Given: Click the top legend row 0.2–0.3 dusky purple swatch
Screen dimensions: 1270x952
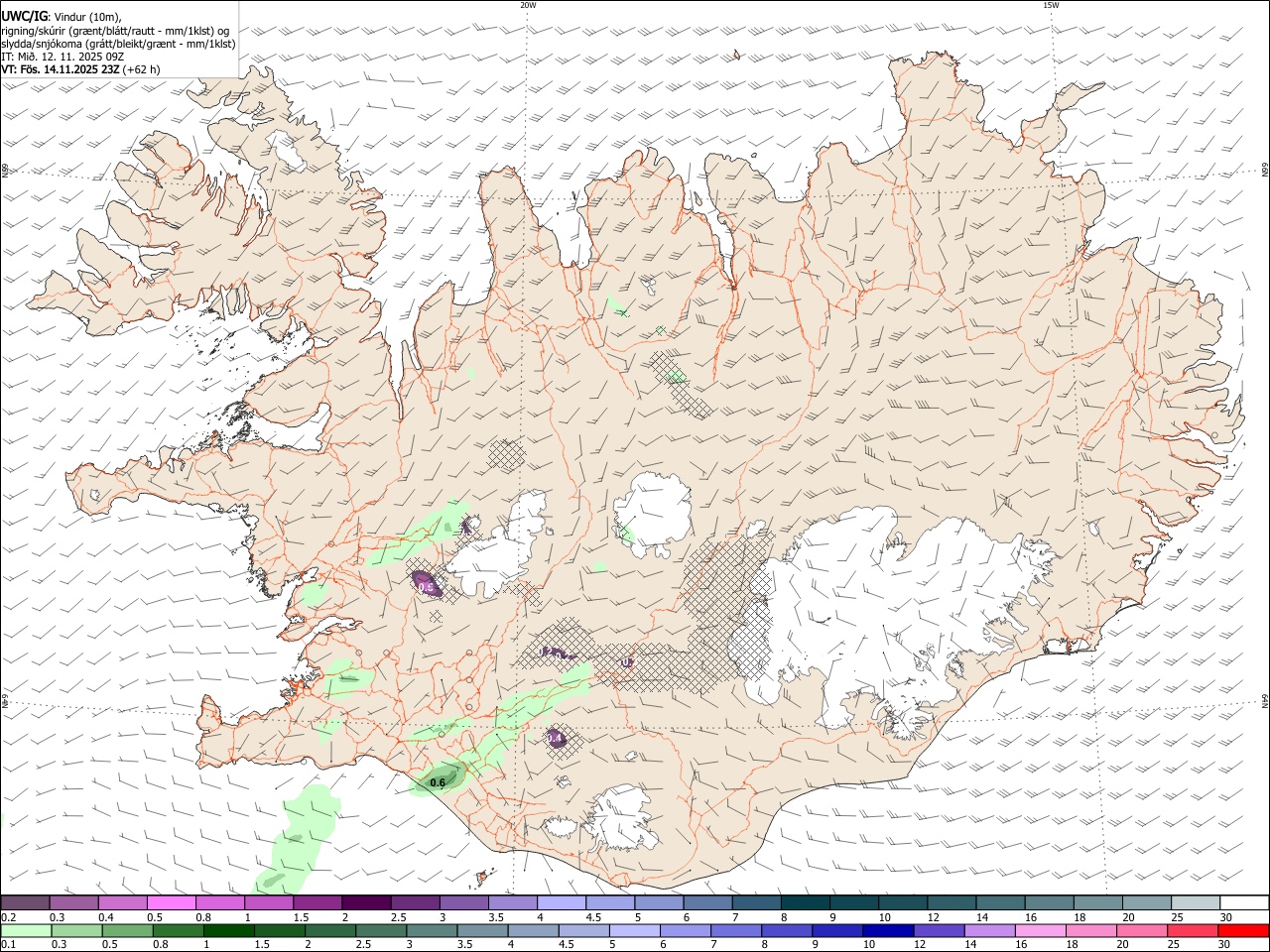Looking at the screenshot, I should [x=26, y=902].
